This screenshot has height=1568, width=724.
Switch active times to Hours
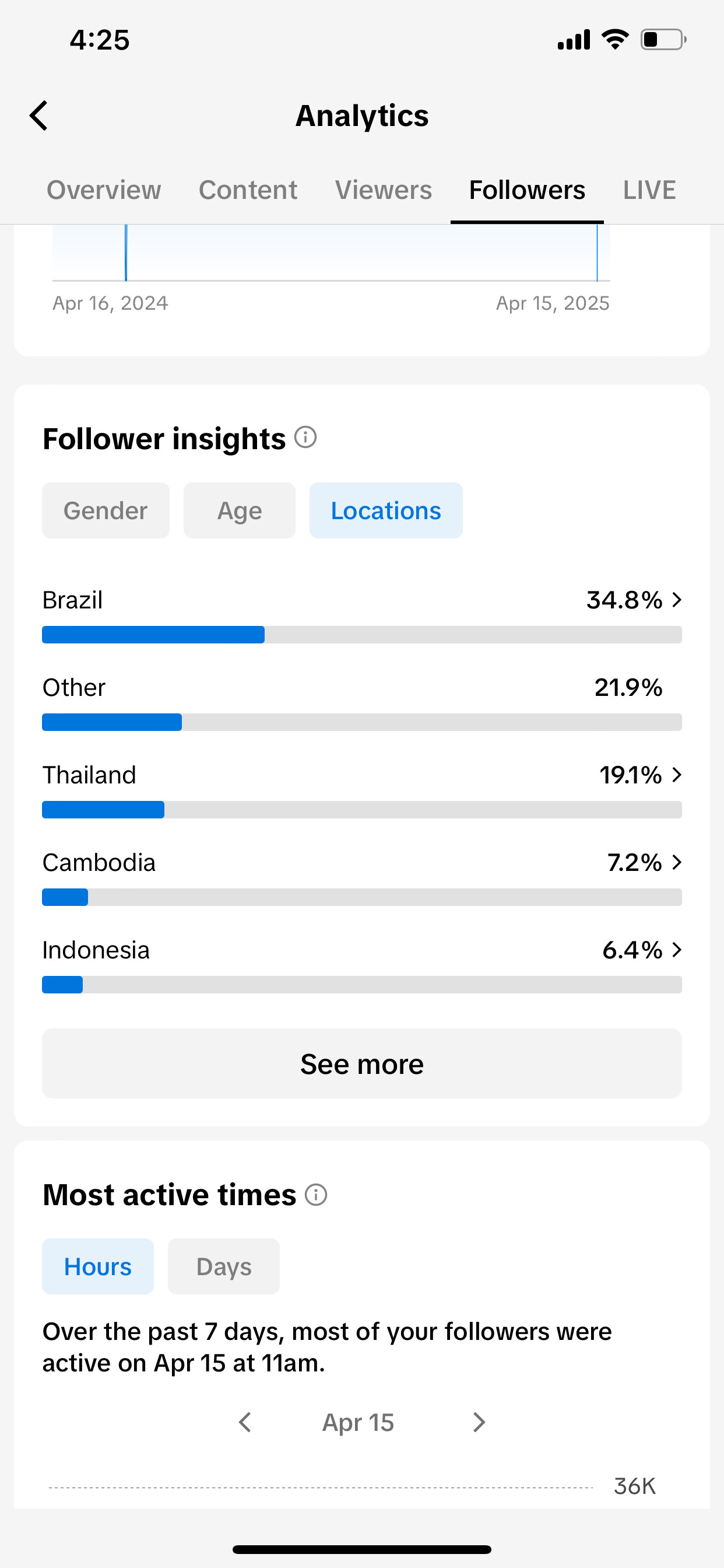click(x=98, y=1266)
